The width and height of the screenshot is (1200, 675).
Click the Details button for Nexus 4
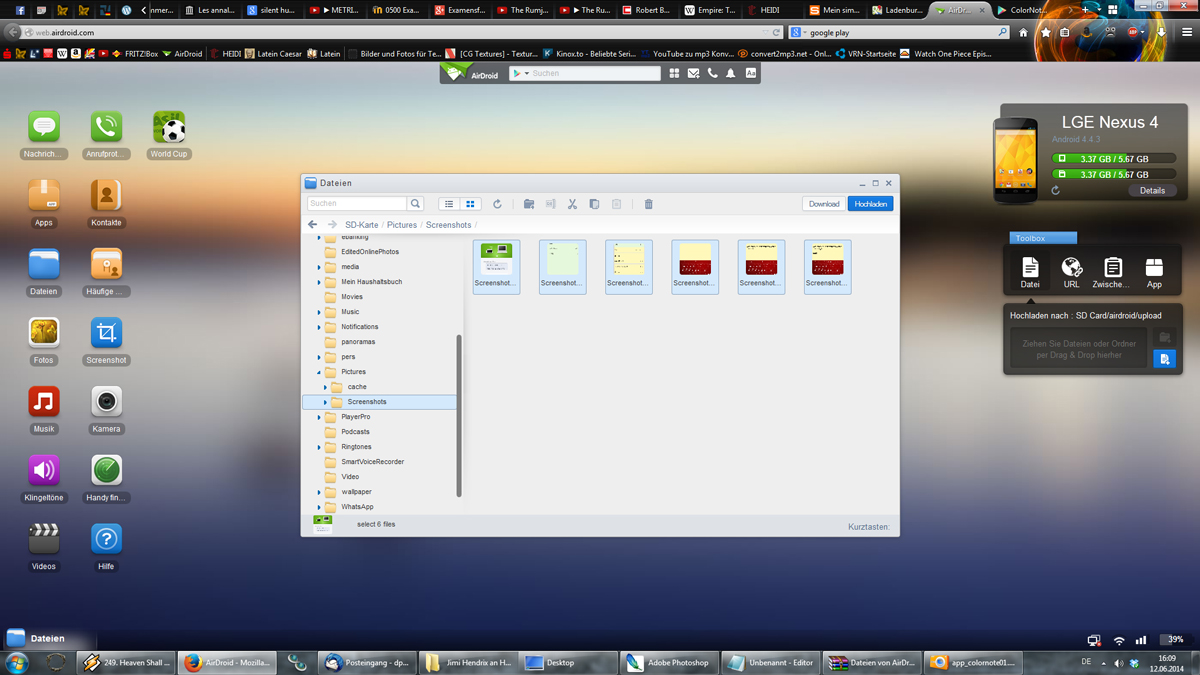[x=1152, y=190]
